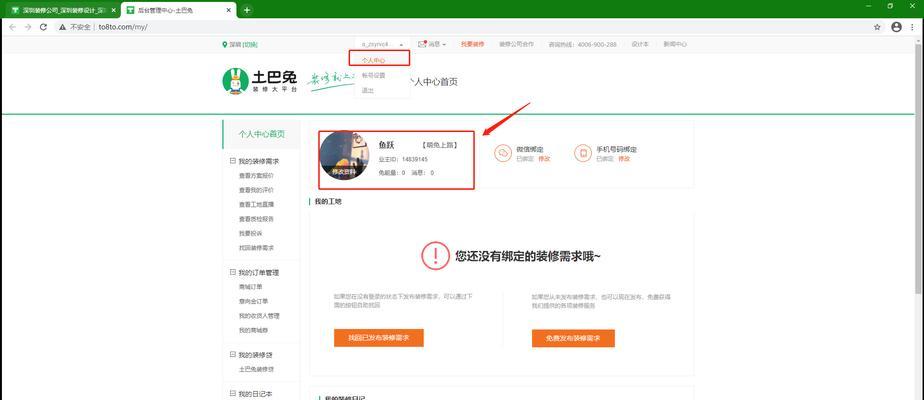This screenshot has height=400, width=924.
Task: Open 意向金订单 in the sidebar
Action: pyautogui.click(x=253, y=302)
